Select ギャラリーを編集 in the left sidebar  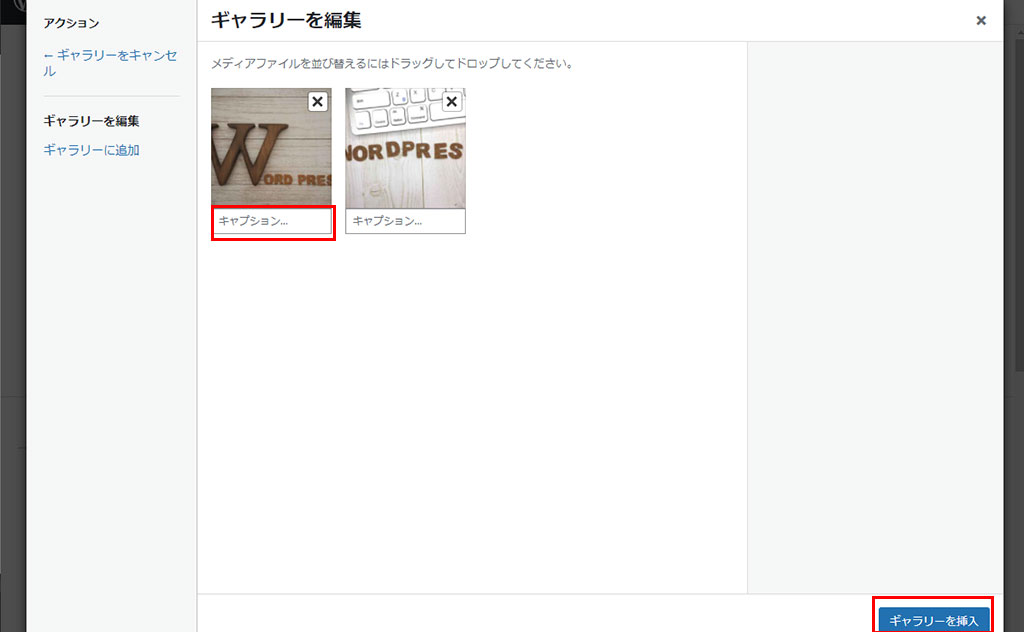(x=91, y=121)
